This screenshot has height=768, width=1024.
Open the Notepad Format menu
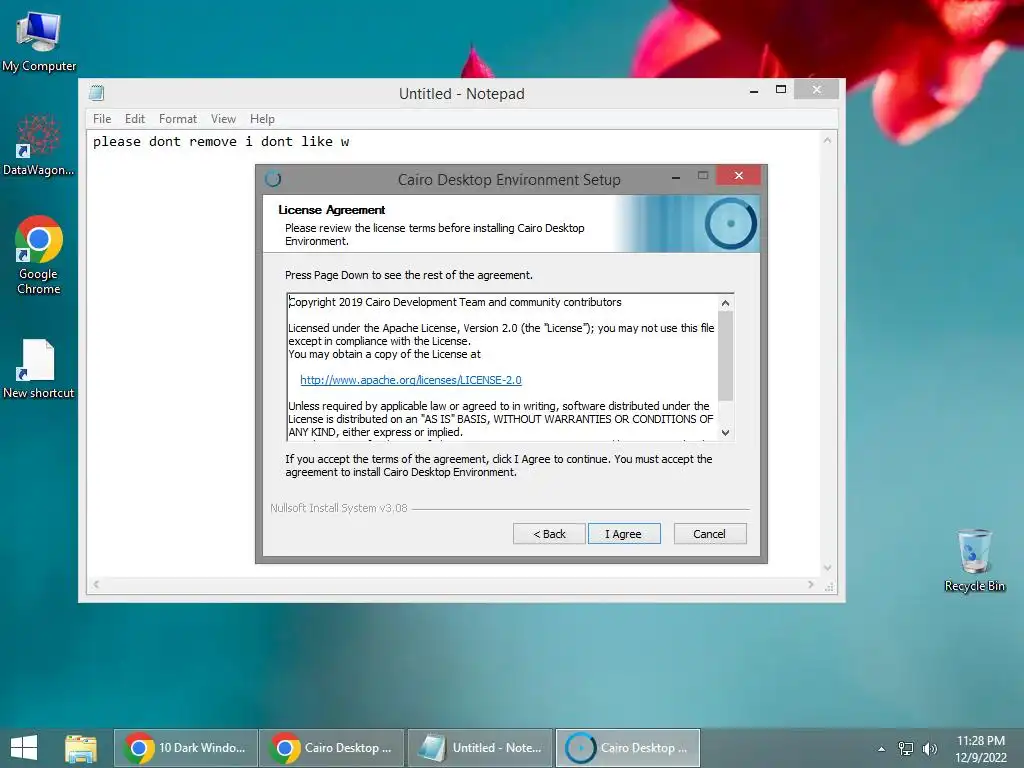pos(178,119)
